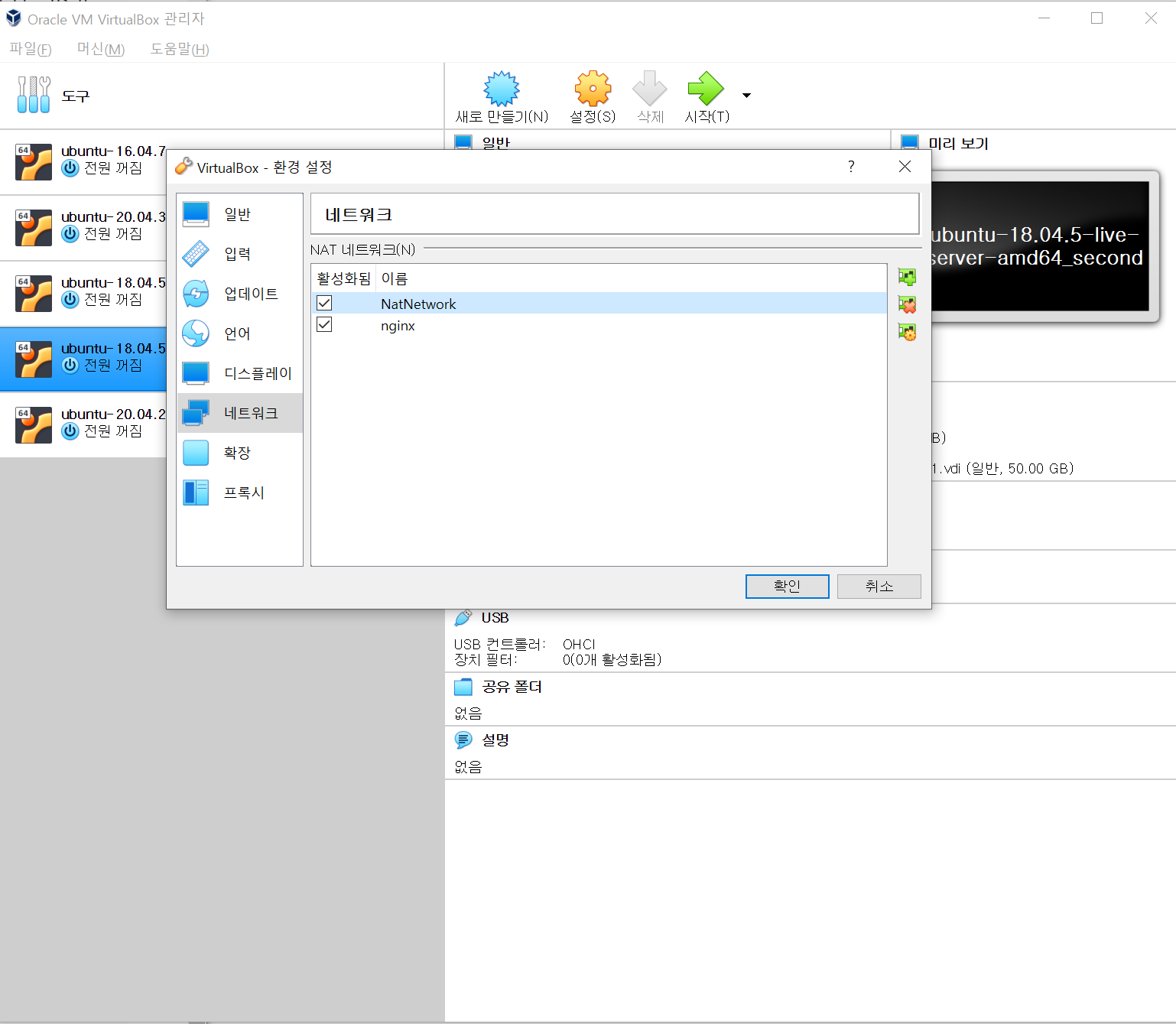Click the Delete (삭제) toolbar arrow icon

(x=650, y=89)
